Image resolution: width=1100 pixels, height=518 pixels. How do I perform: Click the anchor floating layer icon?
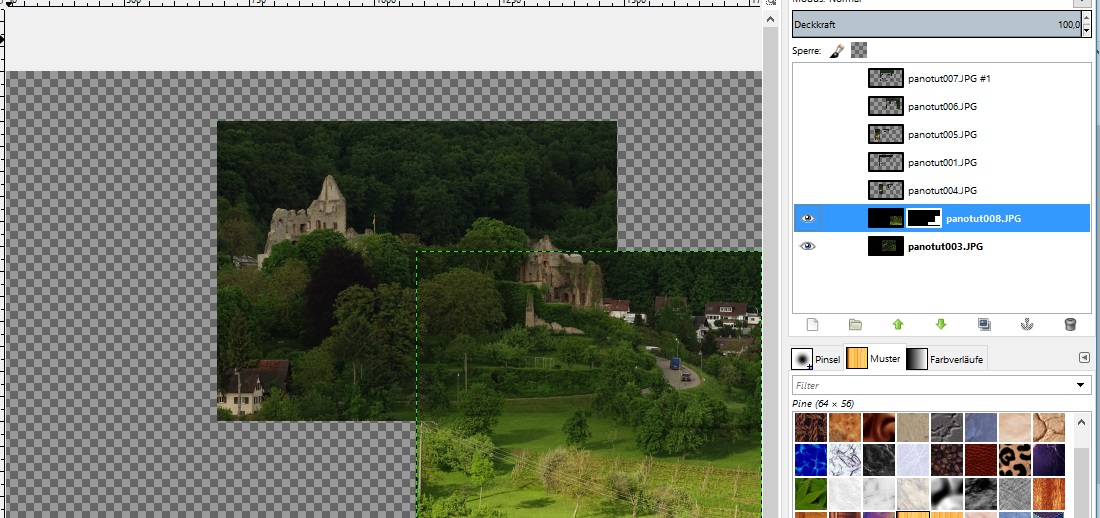tap(1027, 324)
